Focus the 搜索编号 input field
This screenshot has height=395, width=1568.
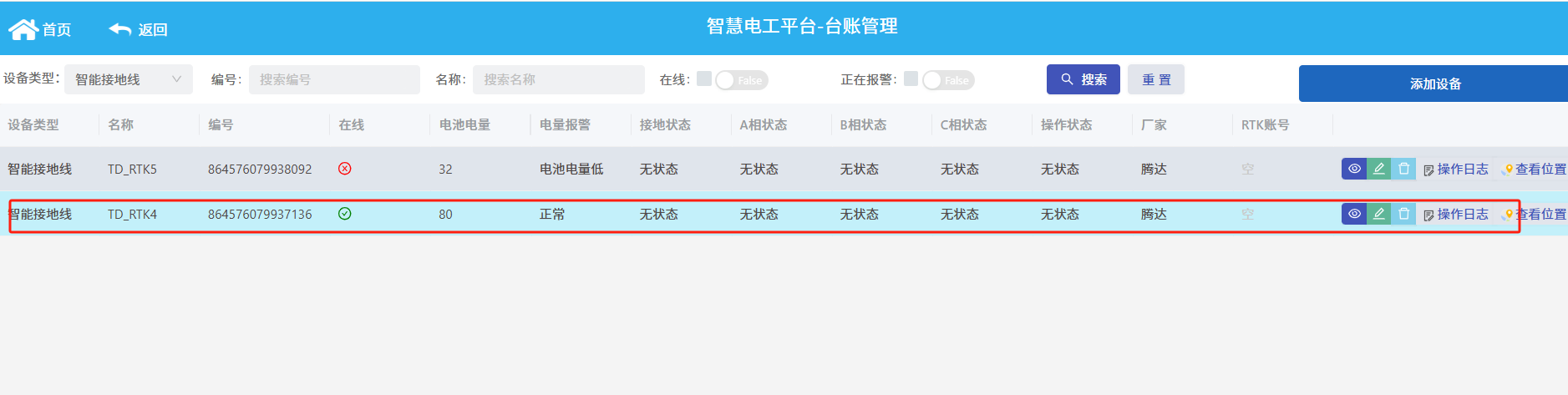[x=334, y=79]
